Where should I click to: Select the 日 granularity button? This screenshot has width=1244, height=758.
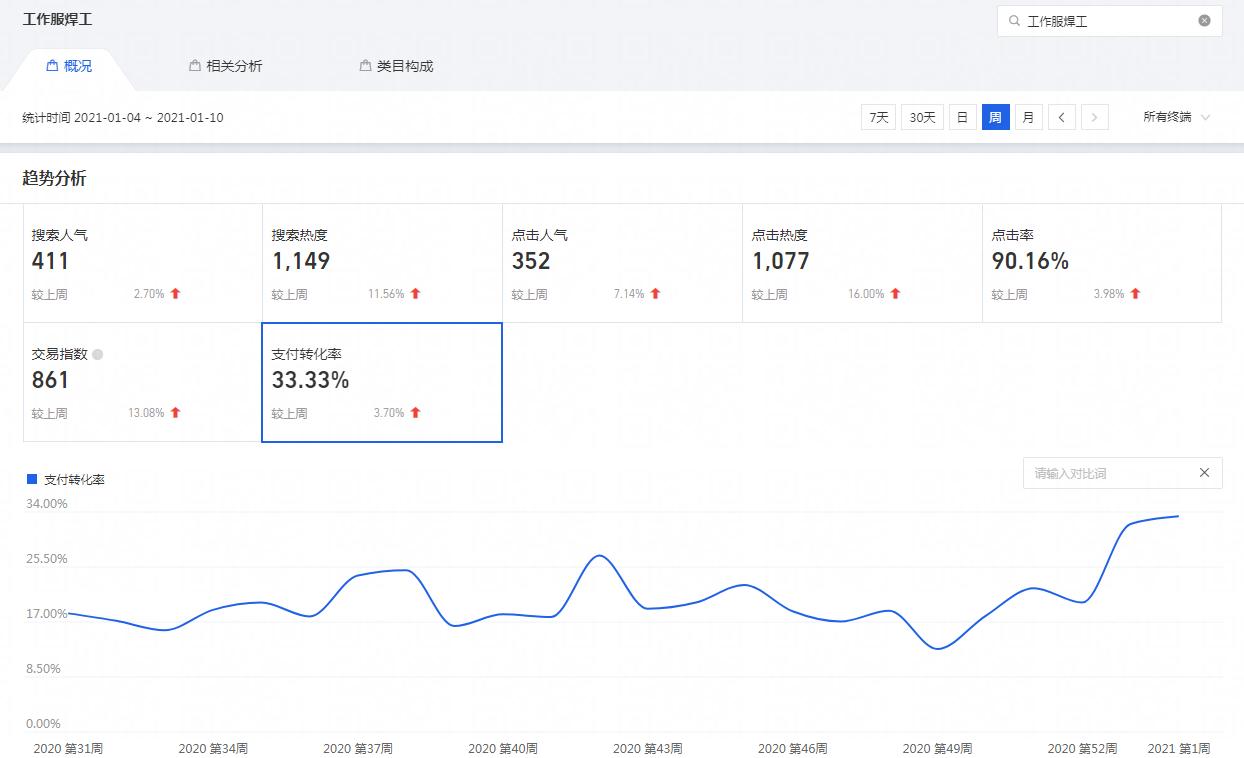(962, 117)
